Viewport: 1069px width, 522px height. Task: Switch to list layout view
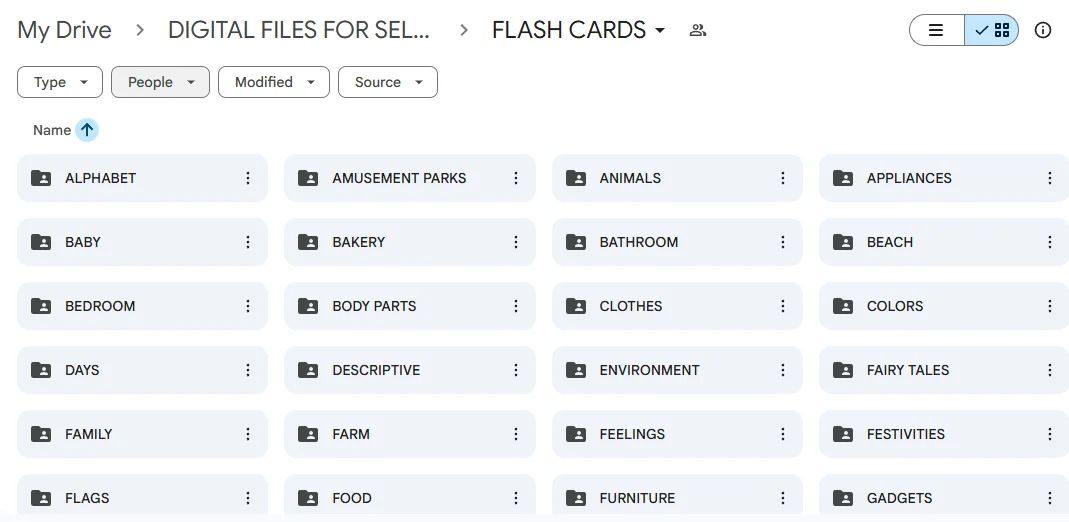click(937, 30)
